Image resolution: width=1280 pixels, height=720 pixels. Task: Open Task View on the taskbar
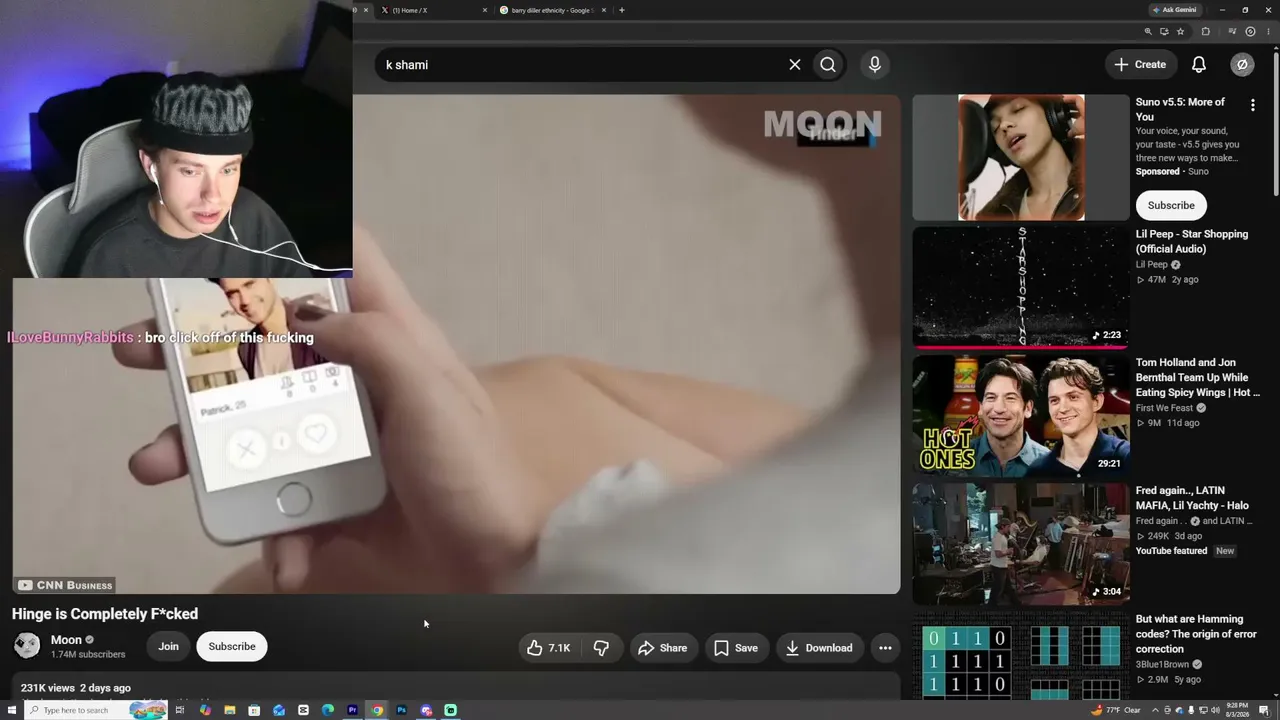pyautogui.click(x=180, y=710)
